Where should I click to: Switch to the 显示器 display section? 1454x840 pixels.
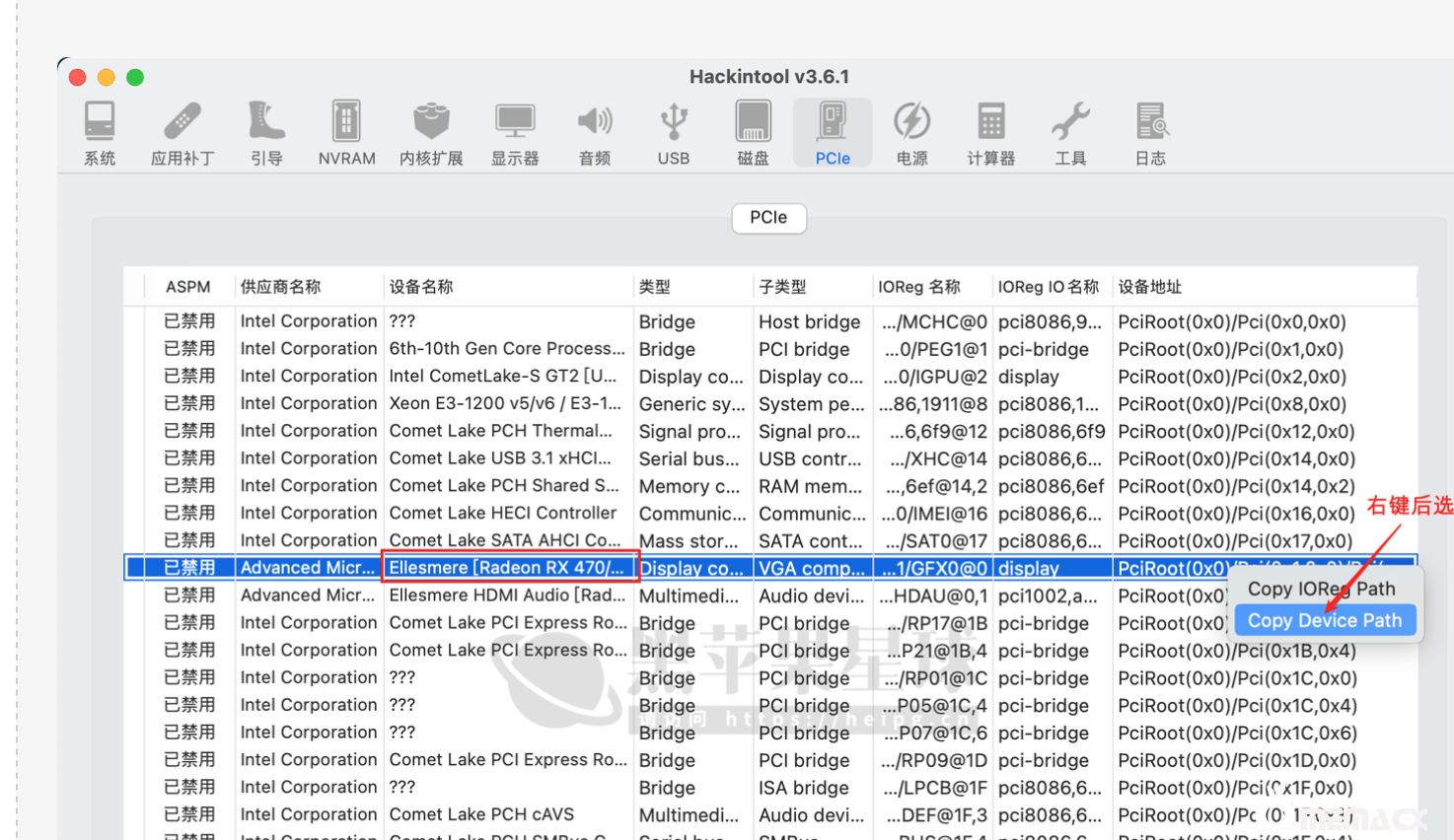(x=514, y=133)
